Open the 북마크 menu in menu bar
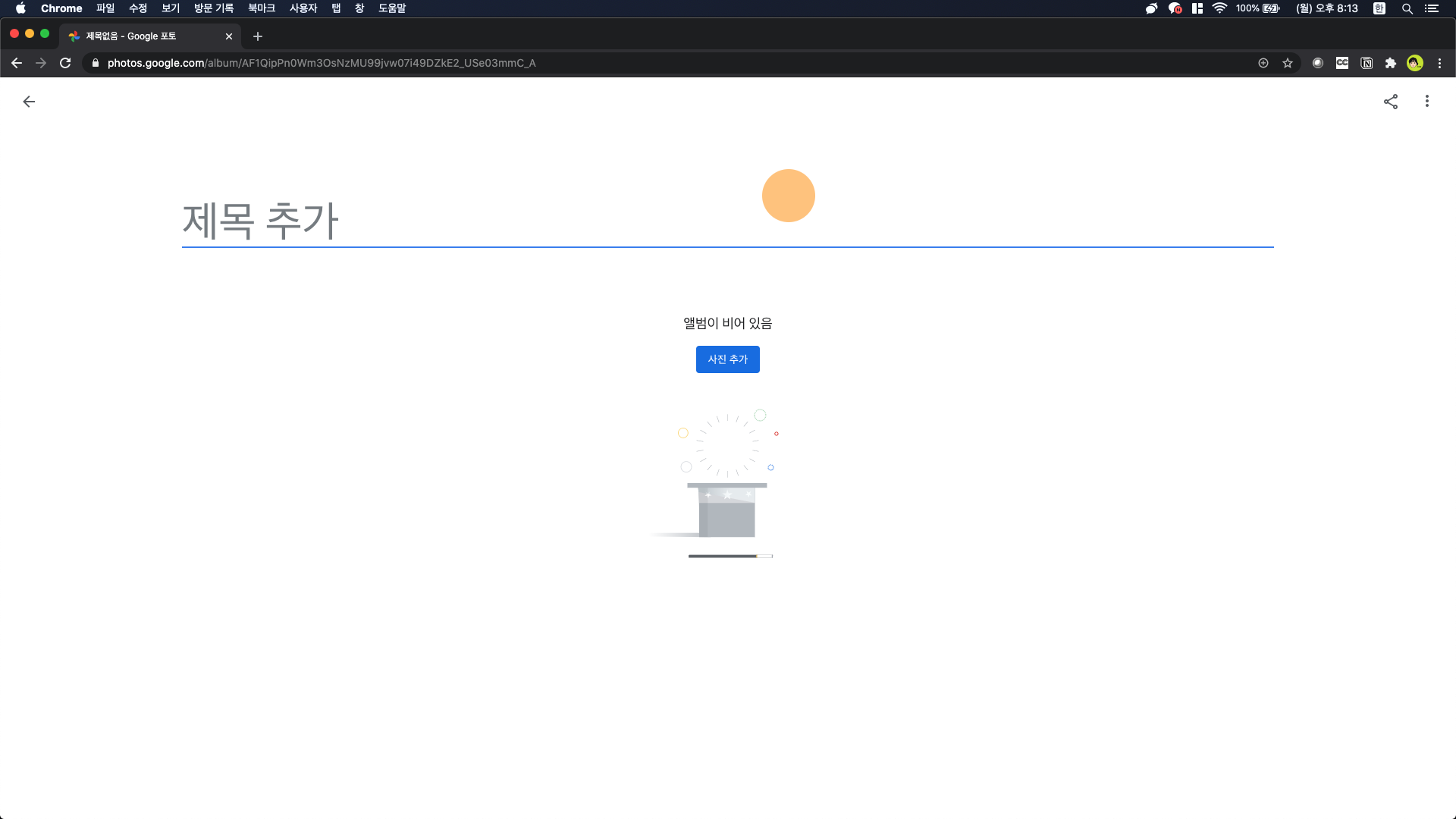The height and width of the screenshot is (819, 1456). click(261, 8)
